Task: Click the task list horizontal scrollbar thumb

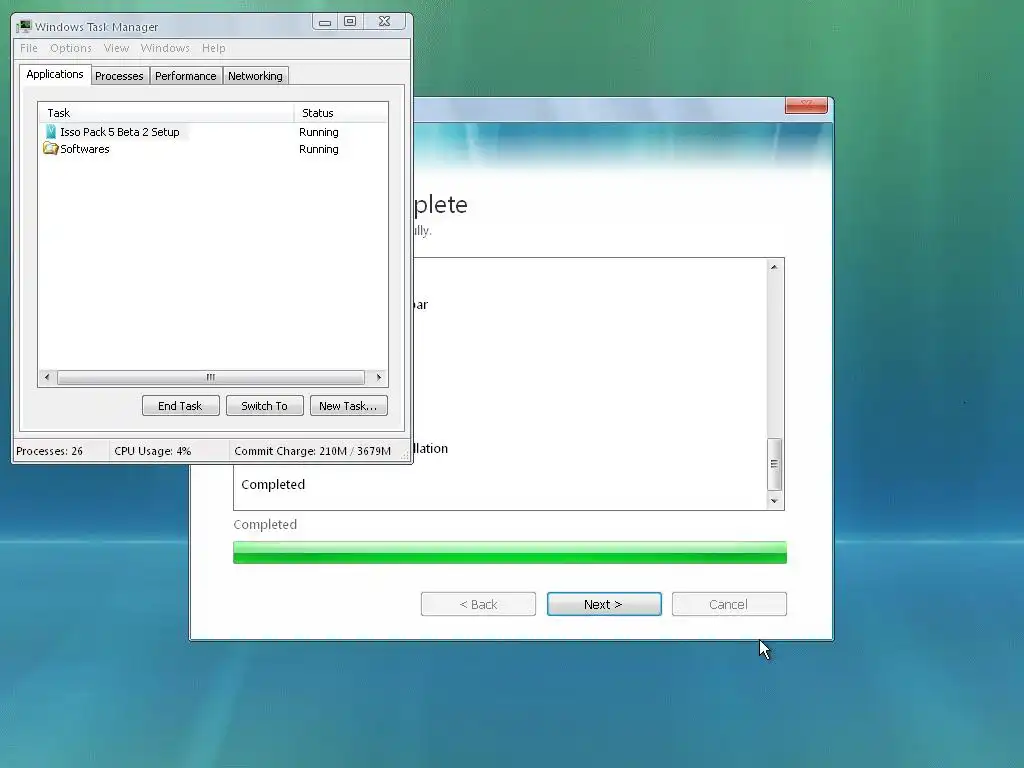Action: point(211,377)
